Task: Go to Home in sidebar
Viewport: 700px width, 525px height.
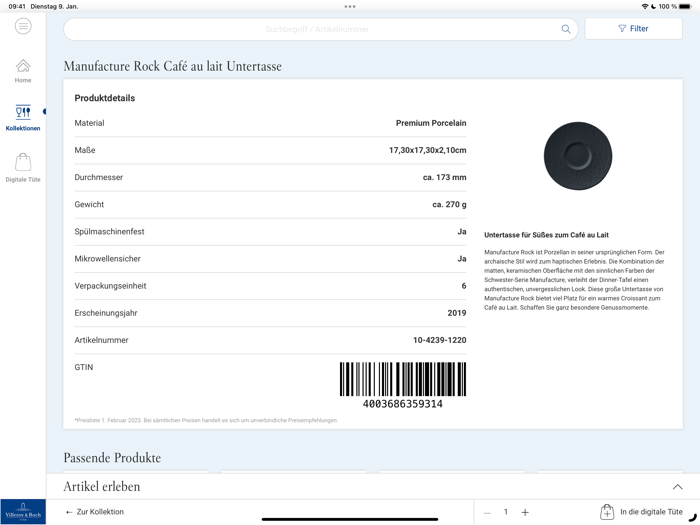Action: [23, 71]
